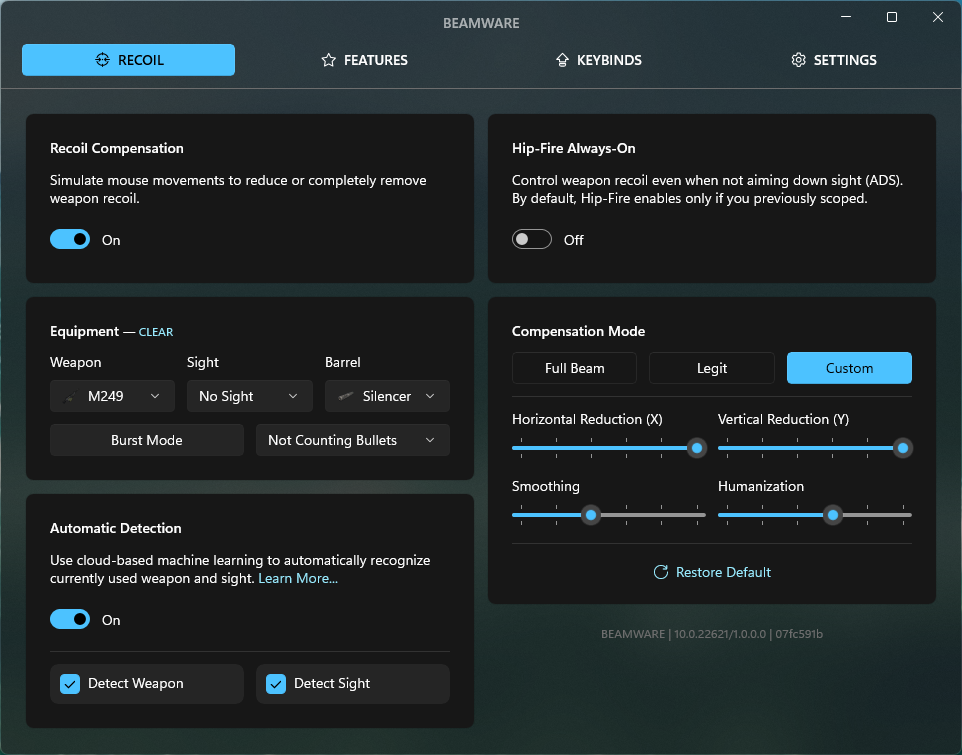This screenshot has width=962, height=755.
Task: Open the Weapon dropdown showing M249
Action: [112, 396]
